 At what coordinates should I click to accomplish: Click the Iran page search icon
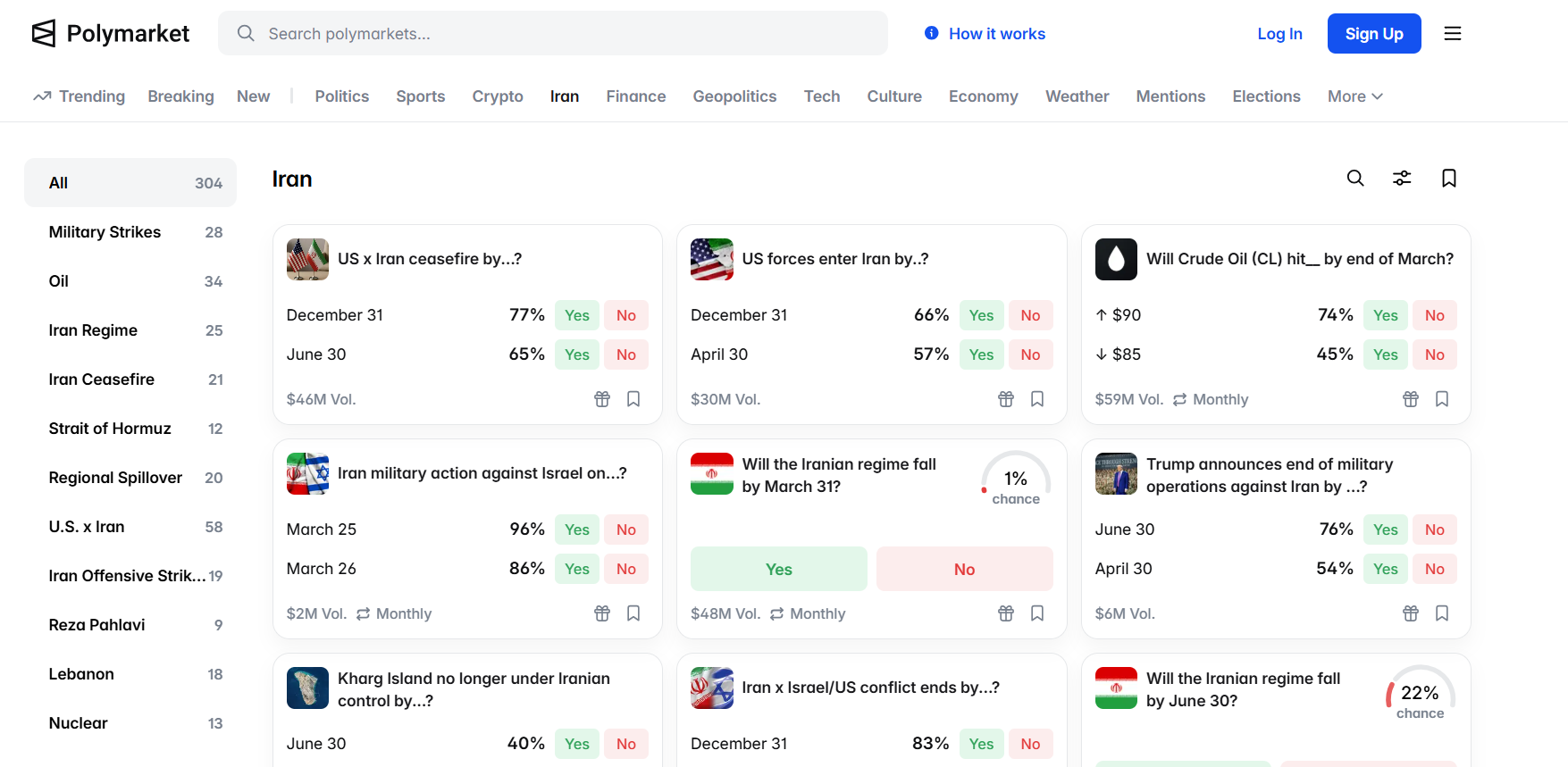pos(1355,179)
